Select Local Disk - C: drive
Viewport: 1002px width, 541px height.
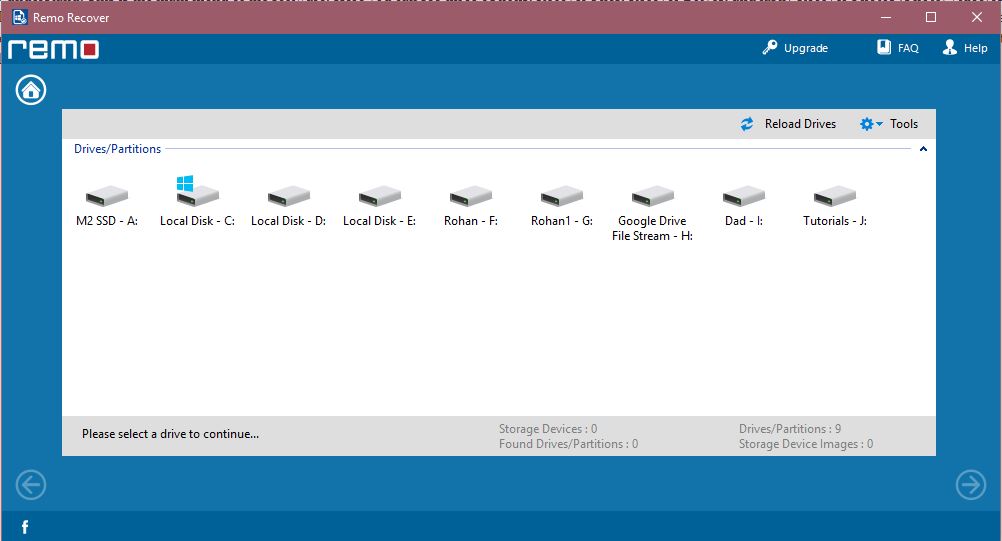[197, 197]
